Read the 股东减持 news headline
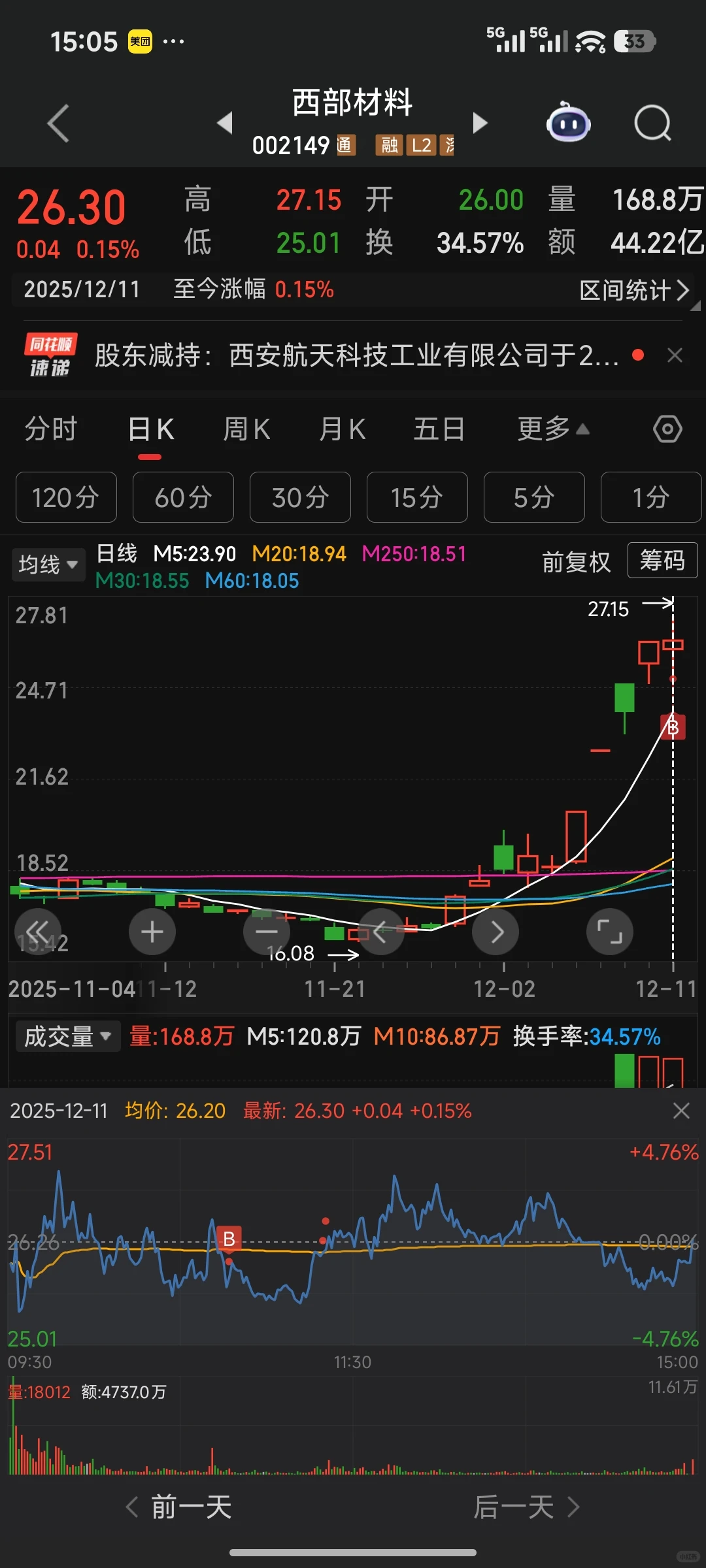The width and height of the screenshot is (706, 1568). pos(357,355)
